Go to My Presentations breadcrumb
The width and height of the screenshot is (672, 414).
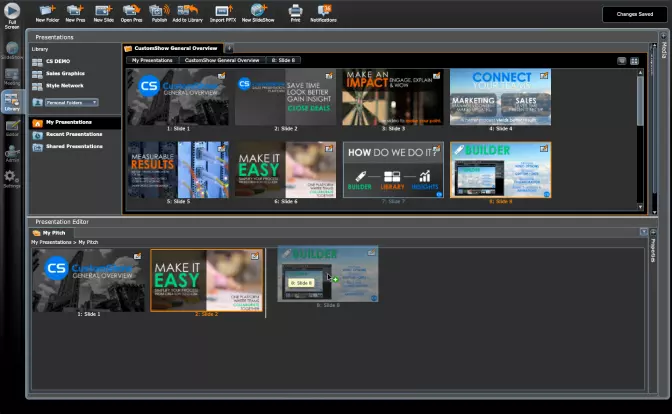152,60
